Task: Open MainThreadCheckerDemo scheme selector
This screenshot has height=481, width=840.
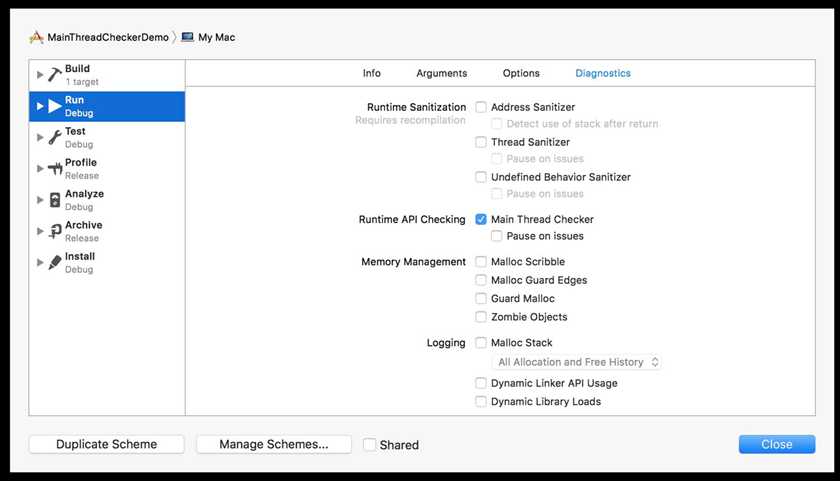Action: coord(108,37)
